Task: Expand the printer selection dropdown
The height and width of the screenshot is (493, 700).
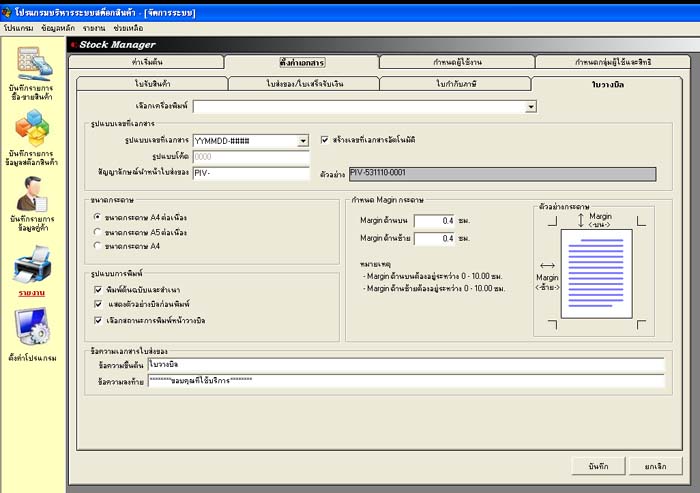Action: click(x=531, y=105)
